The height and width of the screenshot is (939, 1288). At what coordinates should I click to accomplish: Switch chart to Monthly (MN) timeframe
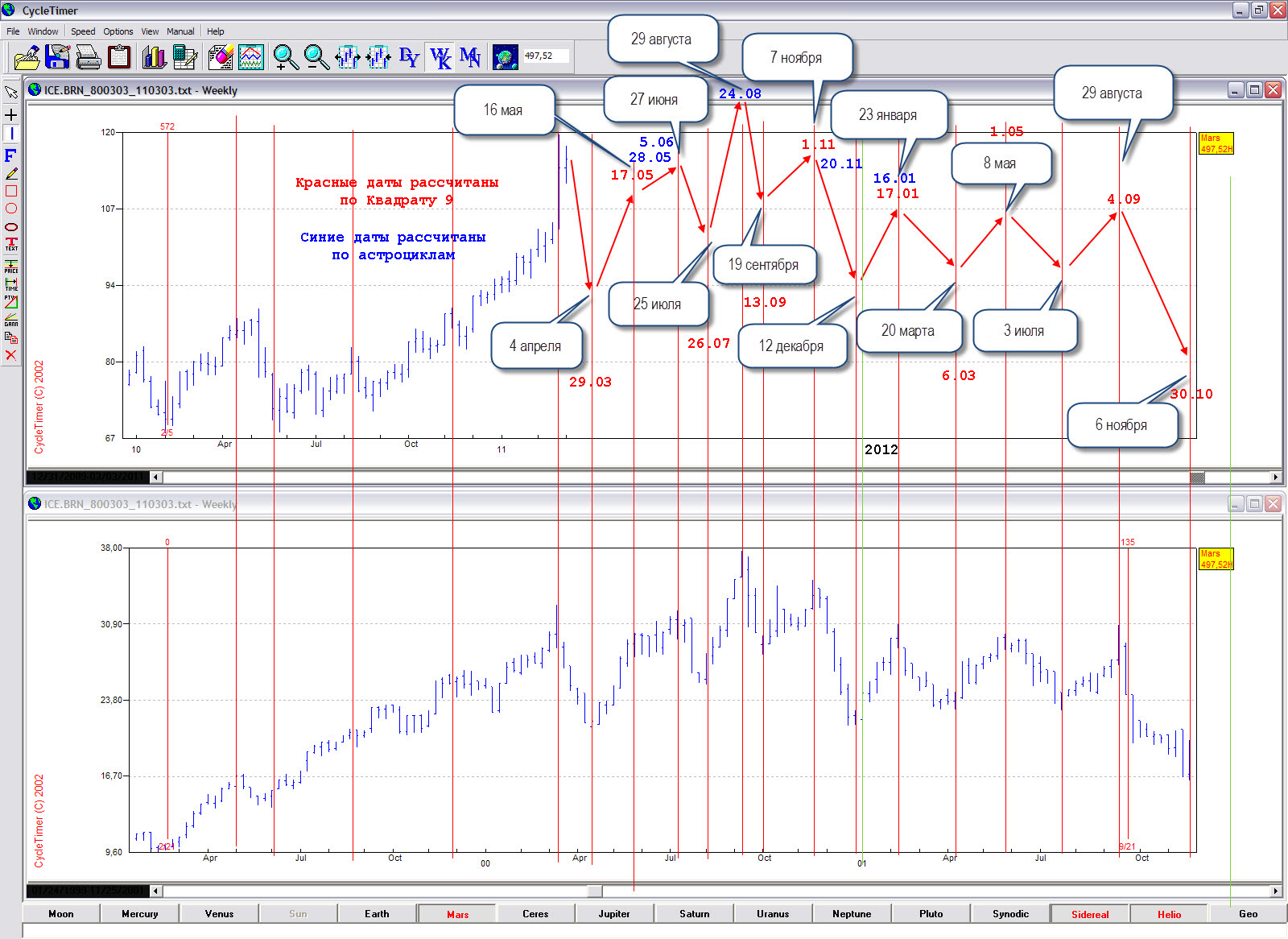point(470,57)
